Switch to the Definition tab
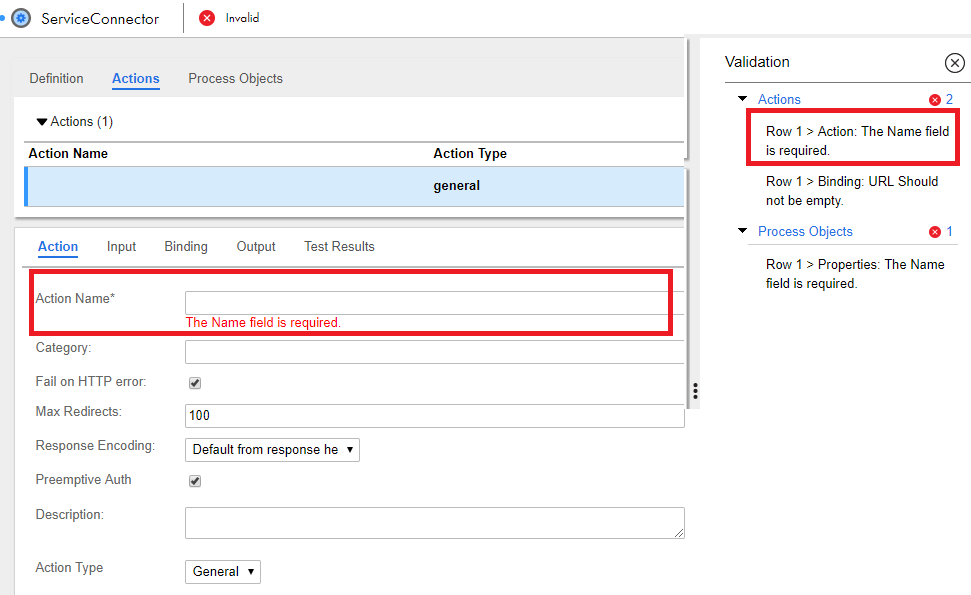The height and width of the screenshot is (595, 971). [56, 79]
